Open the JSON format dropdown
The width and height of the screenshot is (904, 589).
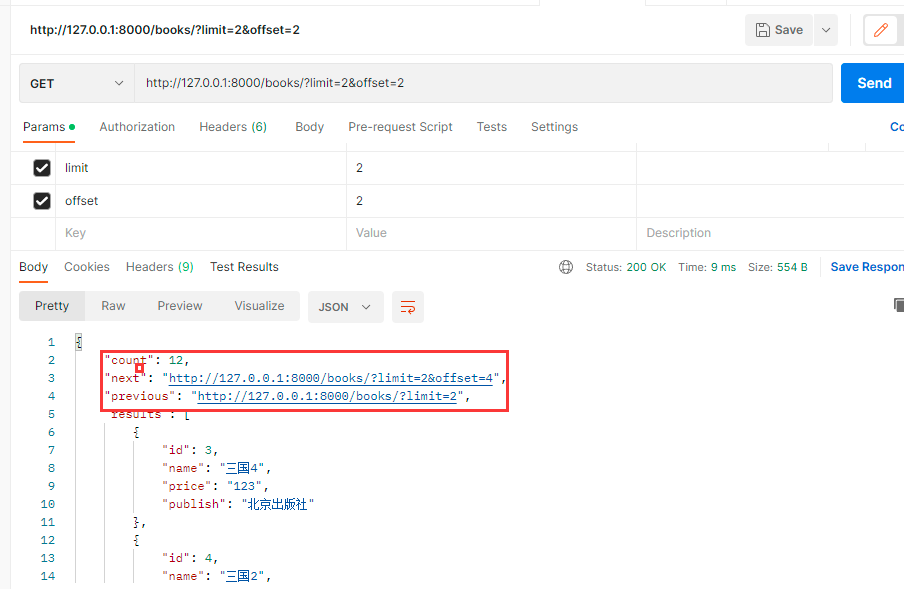pyautogui.click(x=345, y=307)
